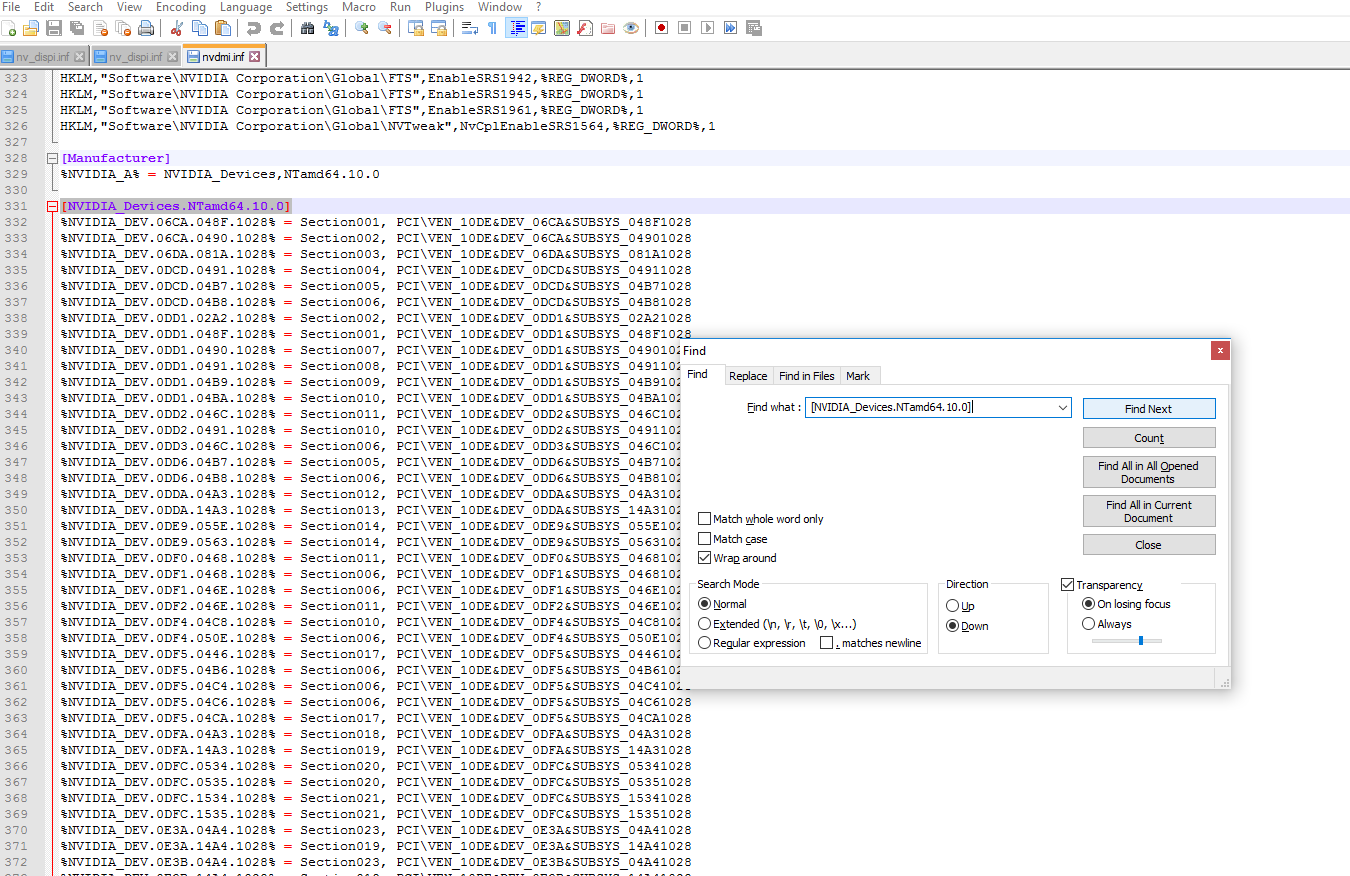Viewport: 1350px width, 876px height.
Task: Click the Find Next button
Action: (1149, 409)
